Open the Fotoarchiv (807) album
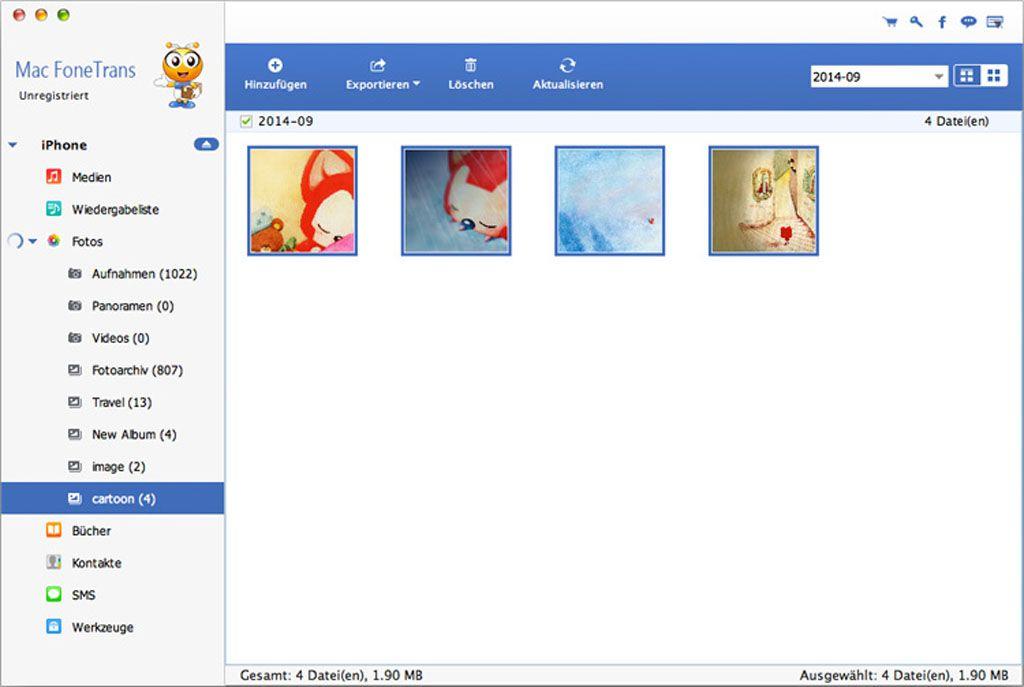Image resolution: width=1024 pixels, height=687 pixels. tap(137, 370)
